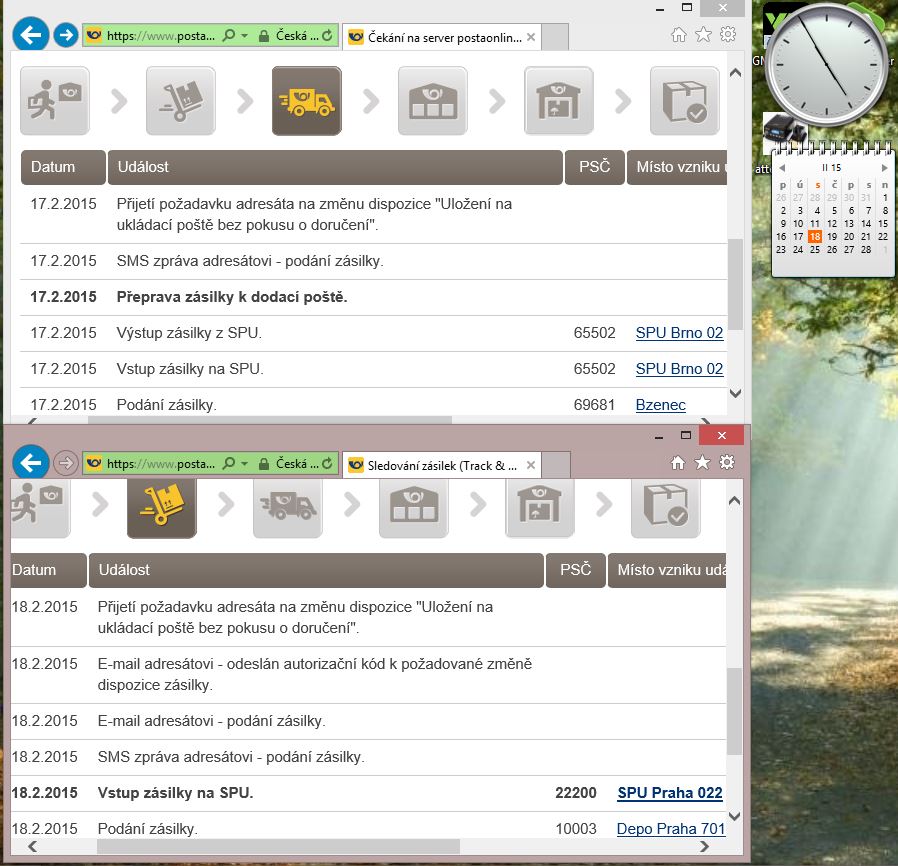The image size is (898, 866).
Task: Go back in the top browser window
Action: pos(31,36)
